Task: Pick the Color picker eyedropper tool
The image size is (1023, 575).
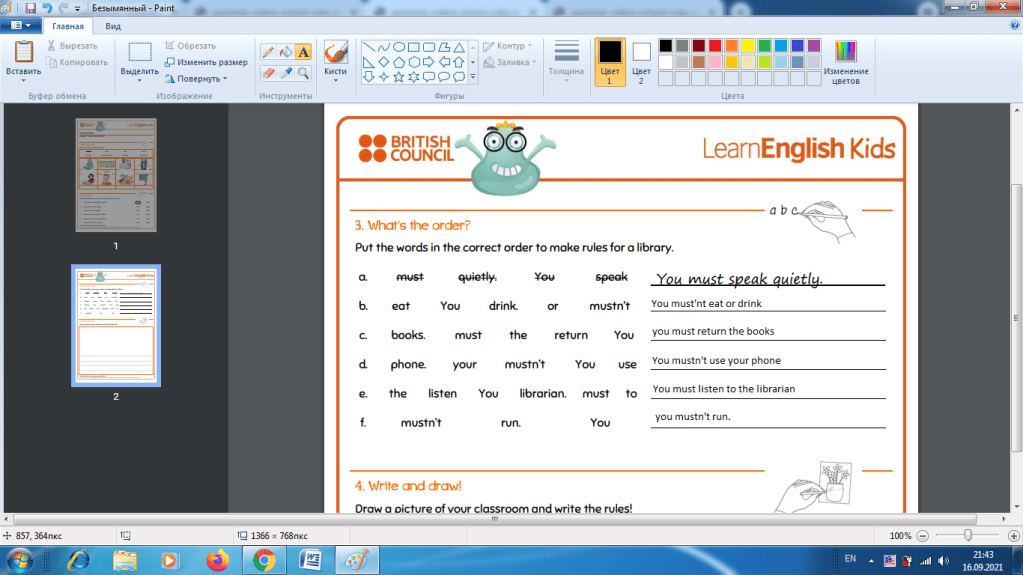Action: [x=285, y=73]
